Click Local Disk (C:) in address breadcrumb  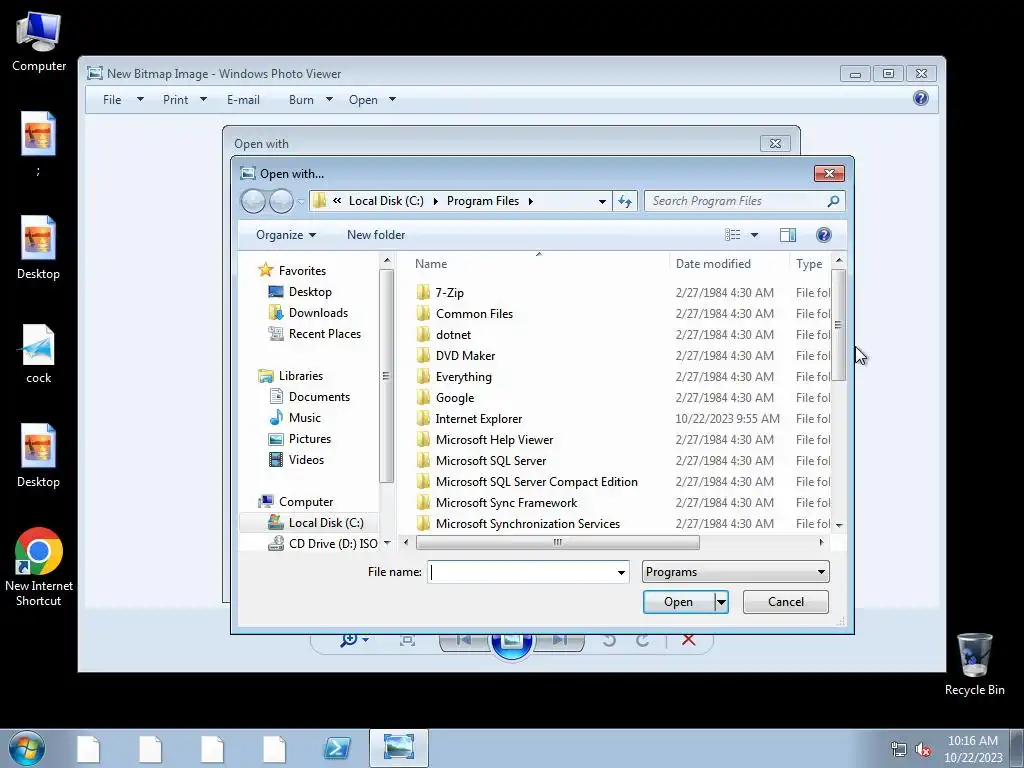click(386, 201)
